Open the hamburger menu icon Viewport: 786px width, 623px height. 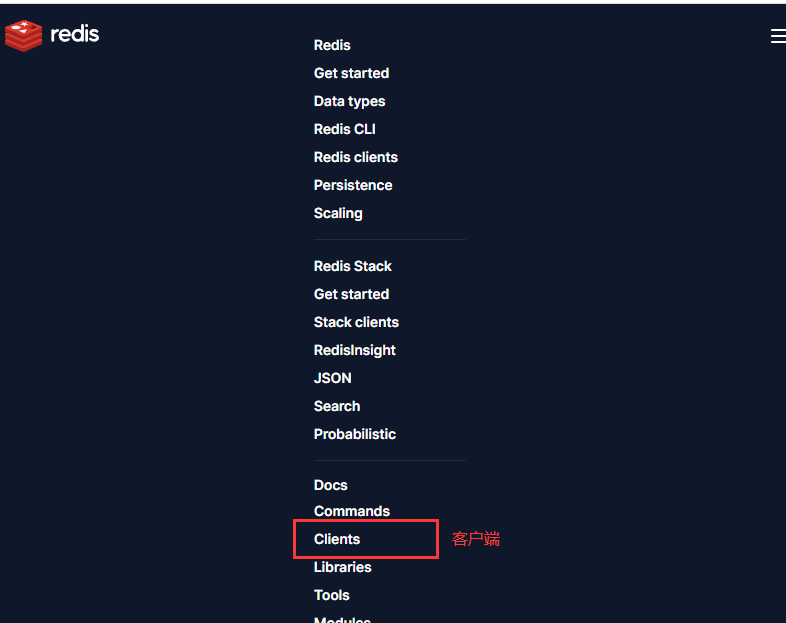click(x=778, y=36)
